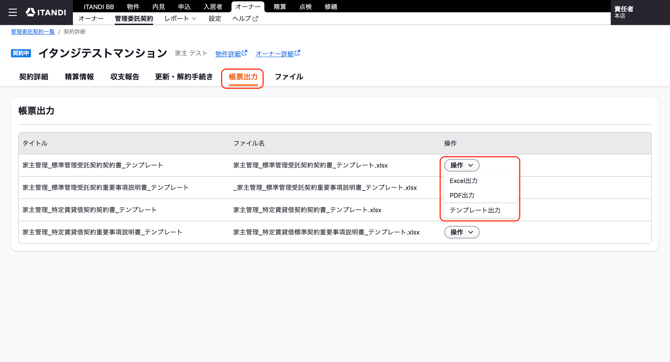
Task: Click title 家主管理_特定賃貸借契約契約書_テンプレート
Action: (x=90, y=210)
